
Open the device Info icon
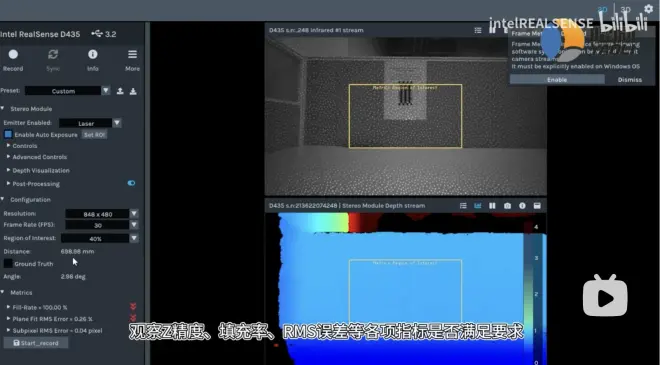click(x=93, y=54)
